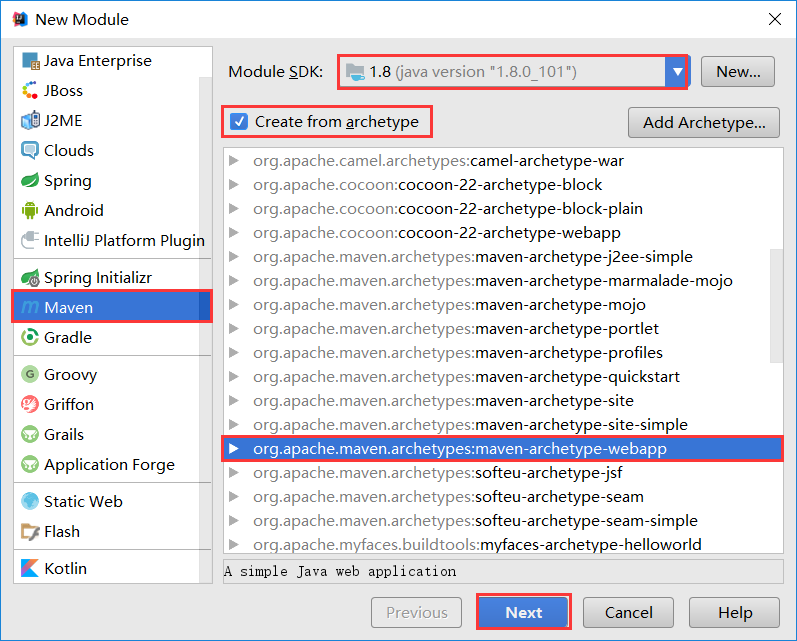The height and width of the screenshot is (641, 797).
Task: Click the module type list scrollbar
Action: [206, 330]
